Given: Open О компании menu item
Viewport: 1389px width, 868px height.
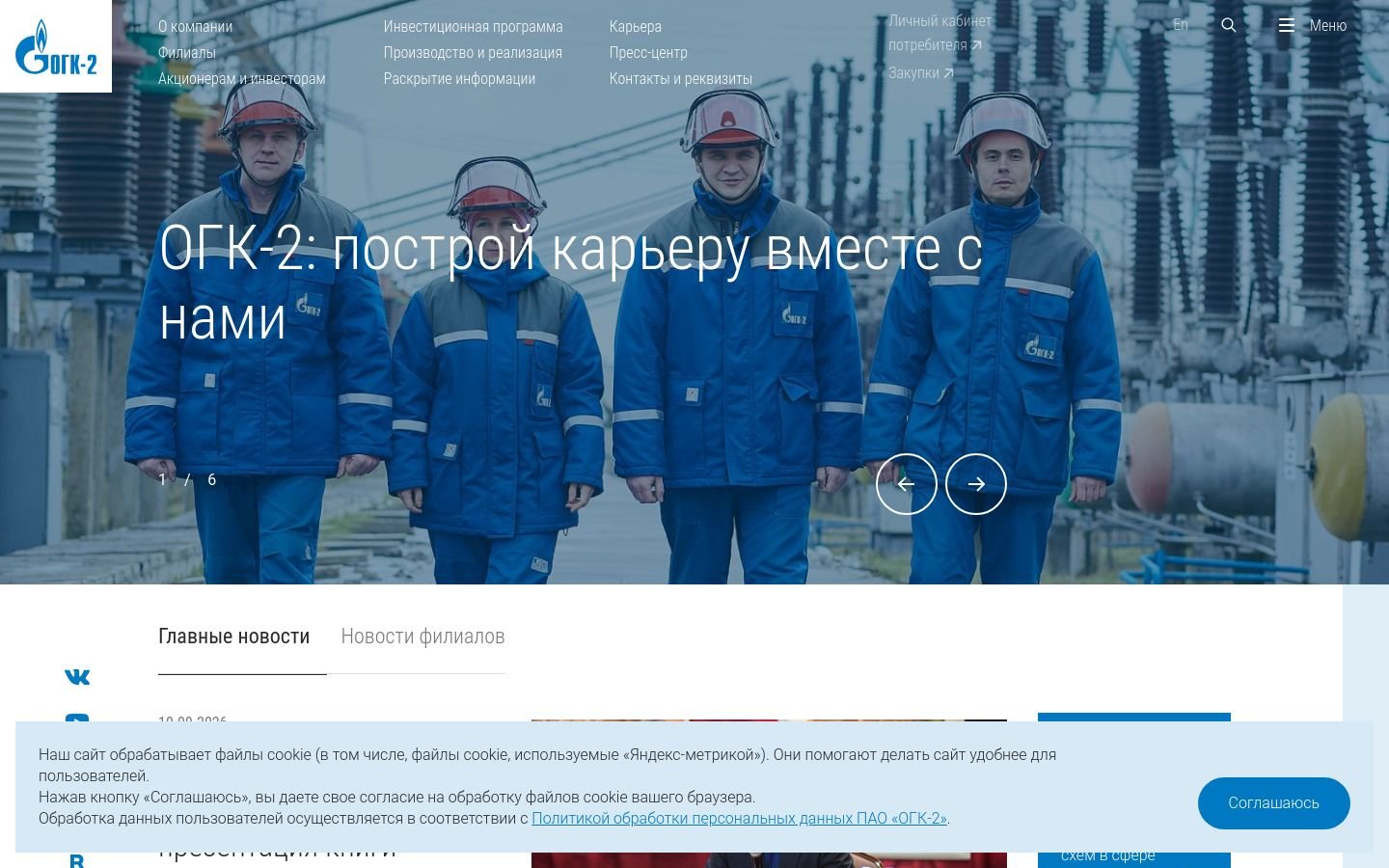Looking at the screenshot, I should point(195,26).
